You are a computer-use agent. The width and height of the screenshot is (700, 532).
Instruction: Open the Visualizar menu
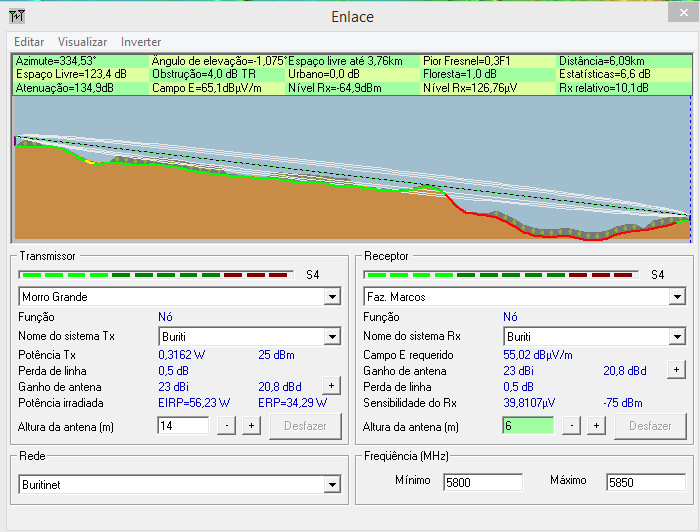coord(82,42)
